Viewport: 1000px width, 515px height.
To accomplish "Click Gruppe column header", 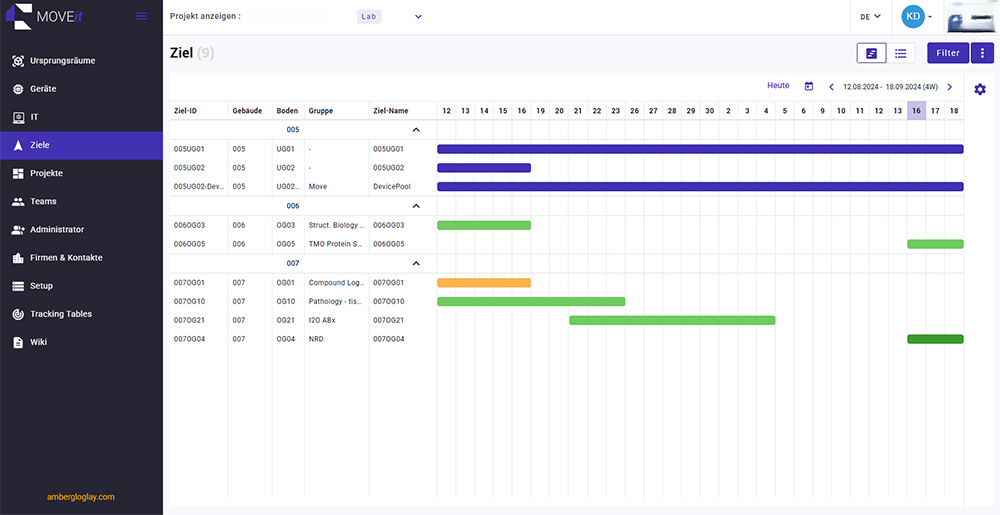I will (321, 111).
